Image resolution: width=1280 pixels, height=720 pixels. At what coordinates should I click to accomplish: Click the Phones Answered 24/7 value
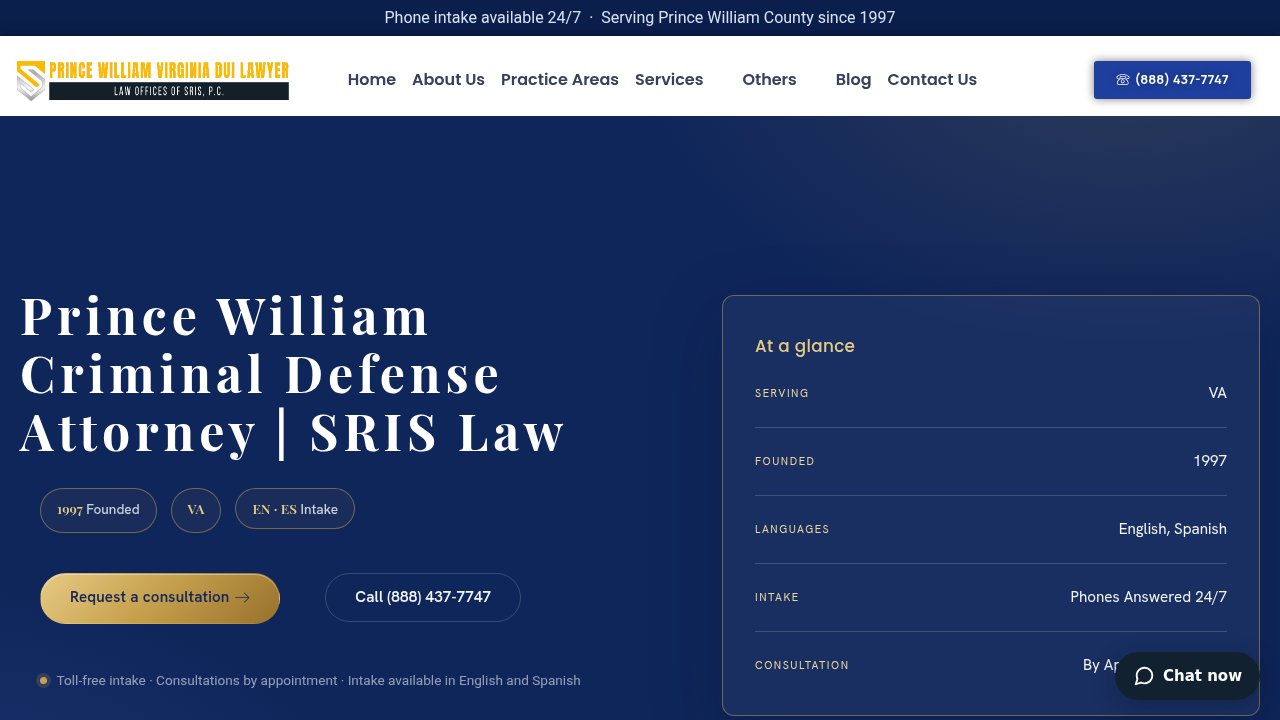1148,597
